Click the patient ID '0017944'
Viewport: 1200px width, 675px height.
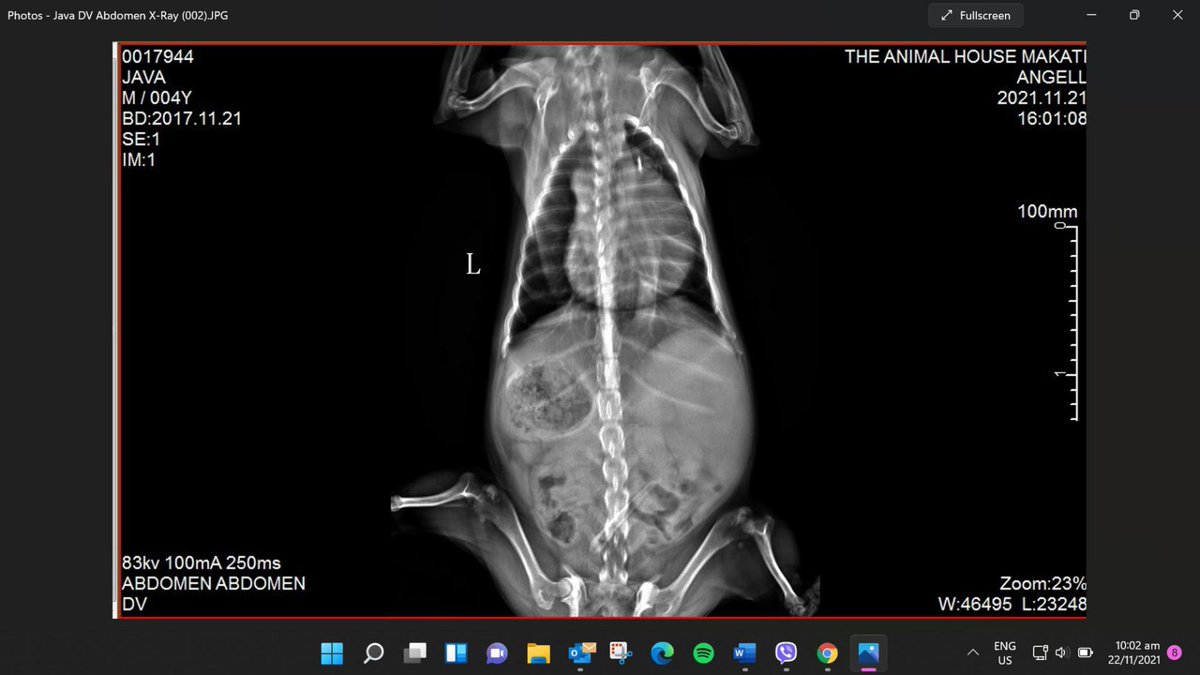click(x=158, y=57)
